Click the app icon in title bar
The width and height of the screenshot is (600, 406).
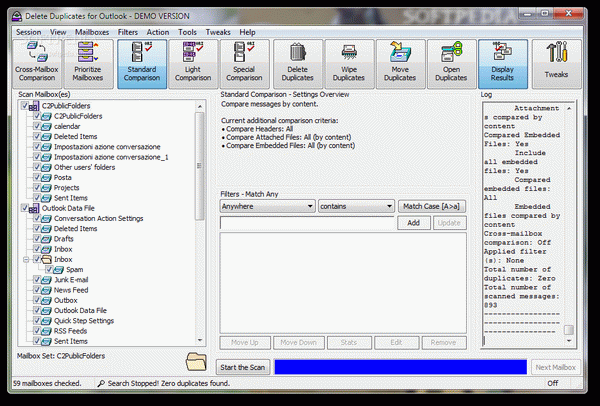(16, 16)
